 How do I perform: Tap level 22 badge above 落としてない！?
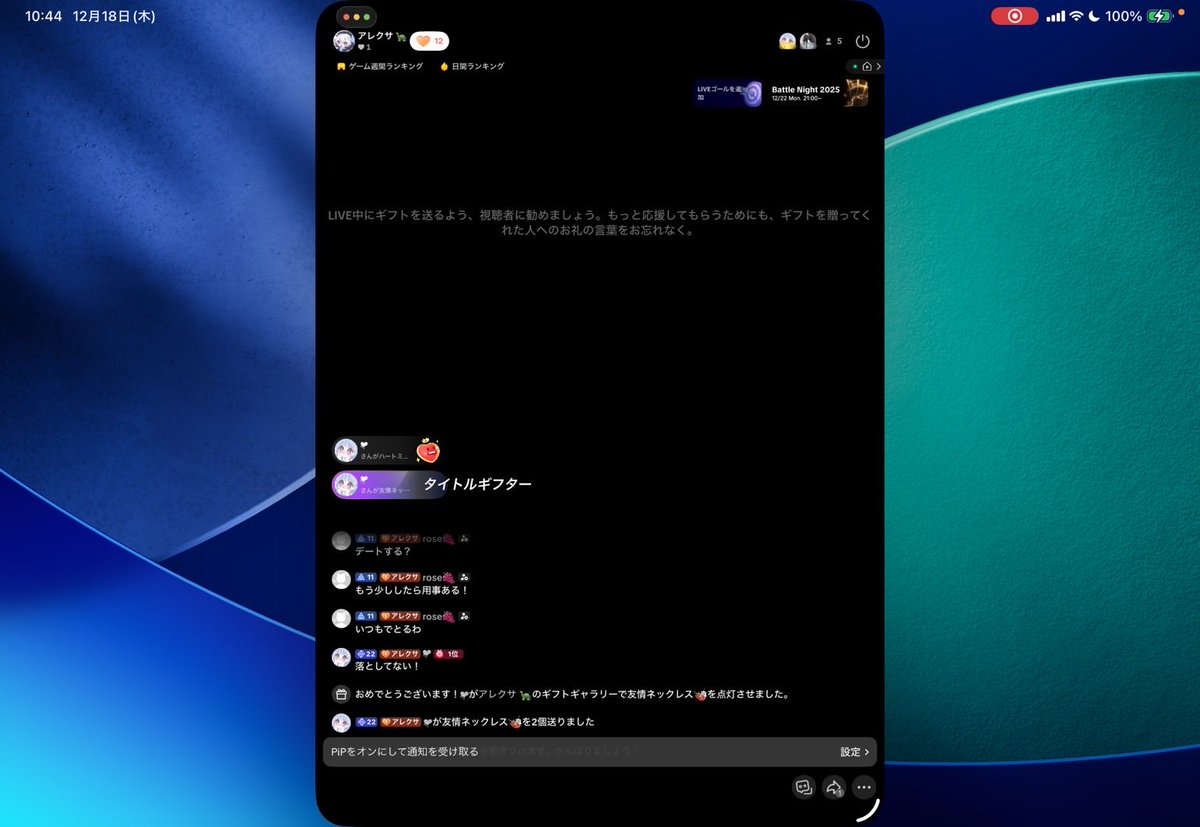point(366,654)
